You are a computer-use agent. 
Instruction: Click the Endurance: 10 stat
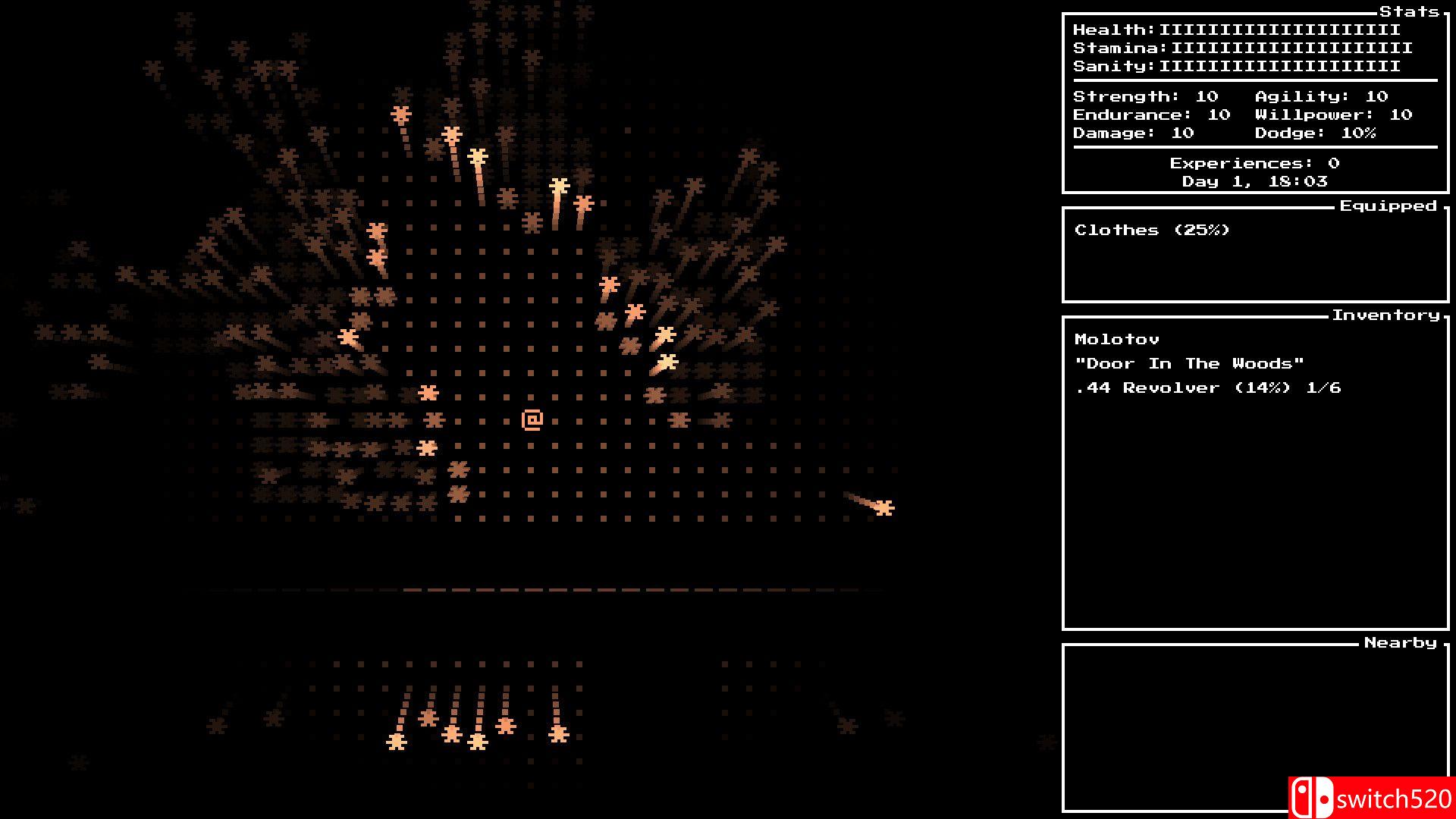tap(1151, 115)
